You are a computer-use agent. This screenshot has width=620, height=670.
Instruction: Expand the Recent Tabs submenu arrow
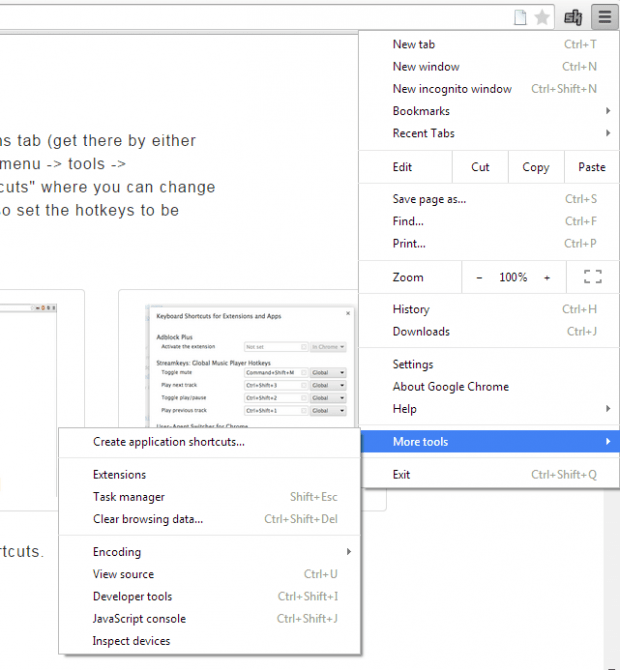(608, 133)
